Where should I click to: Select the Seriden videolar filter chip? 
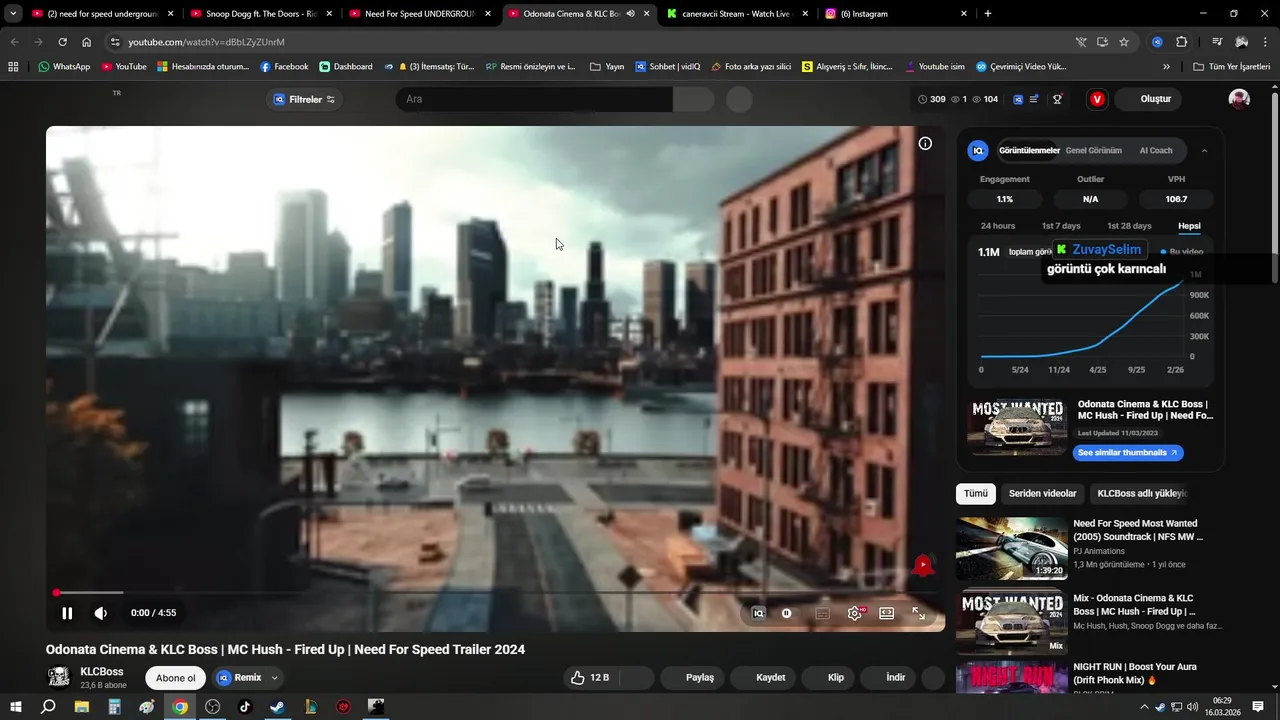[1042, 493]
